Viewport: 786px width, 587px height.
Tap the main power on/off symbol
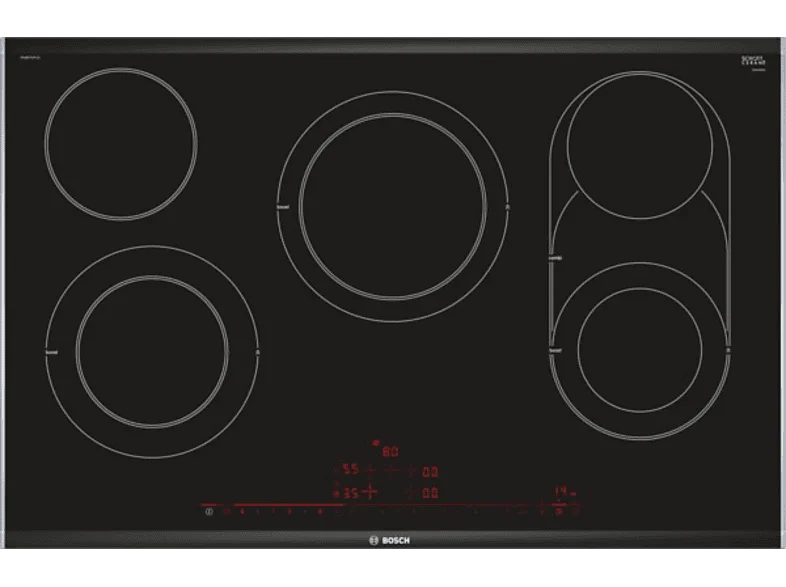(209, 512)
